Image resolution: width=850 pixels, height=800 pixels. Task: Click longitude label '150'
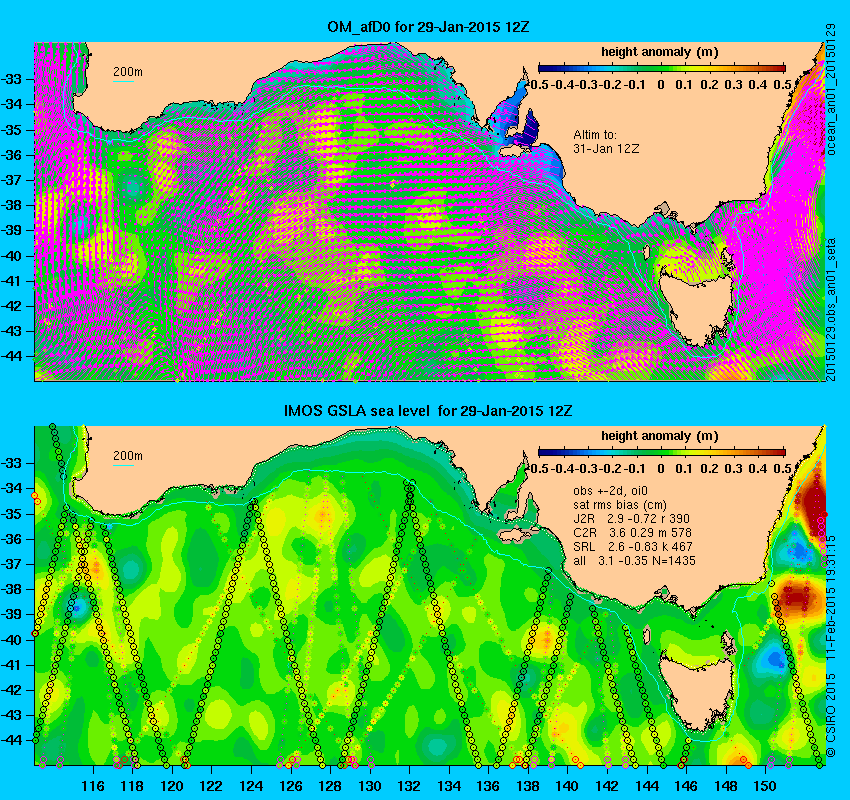pos(765,785)
